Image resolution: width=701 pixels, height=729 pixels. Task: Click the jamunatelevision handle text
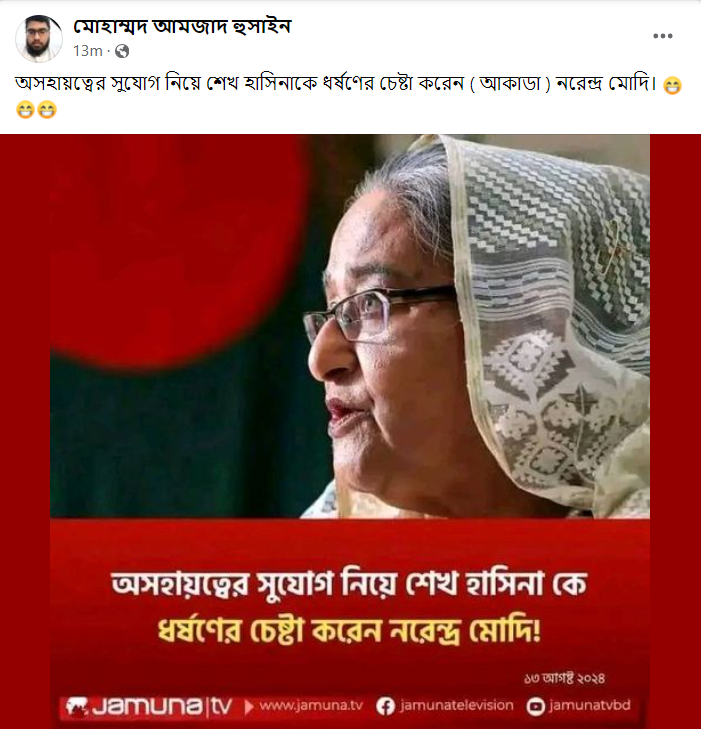click(456, 706)
